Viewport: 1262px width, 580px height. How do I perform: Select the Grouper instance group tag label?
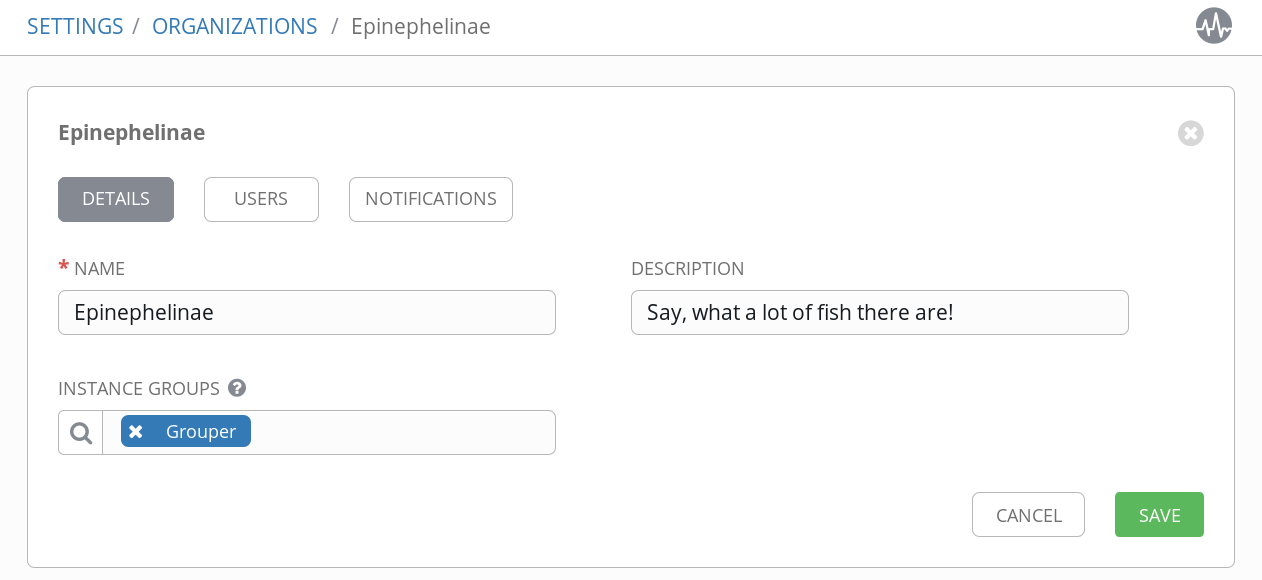[201, 432]
